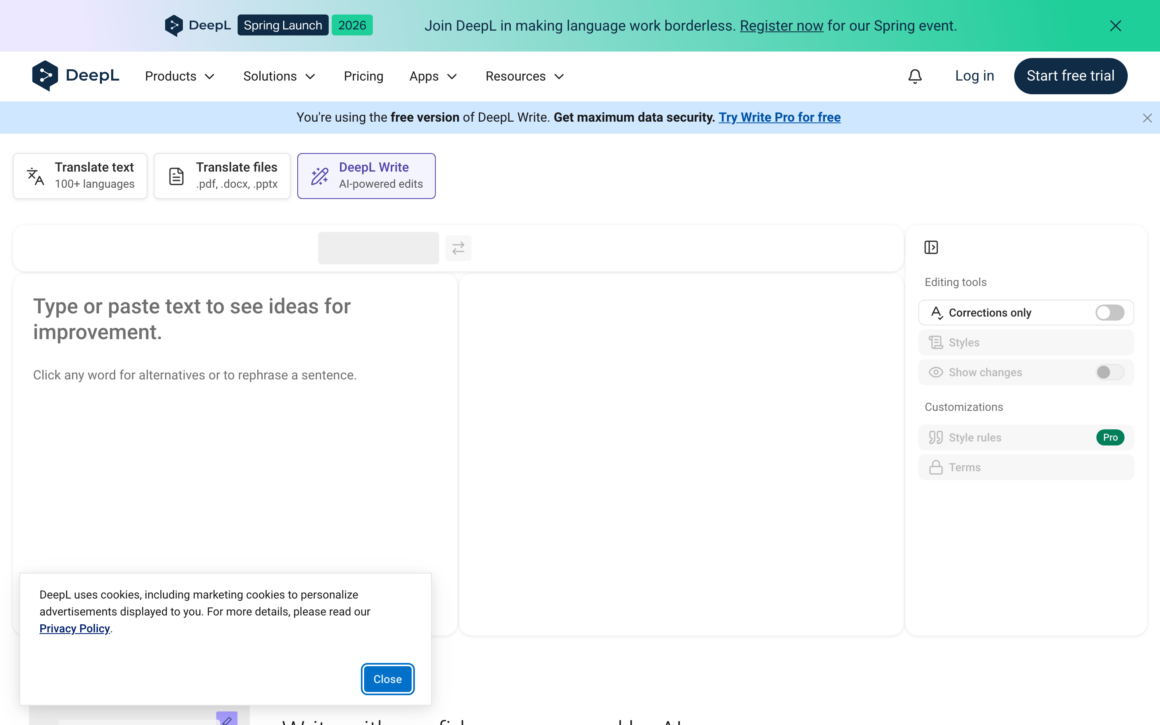Open the Privacy Policy link
The height and width of the screenshot is (725, 1160).
click(x=75, y=629)
